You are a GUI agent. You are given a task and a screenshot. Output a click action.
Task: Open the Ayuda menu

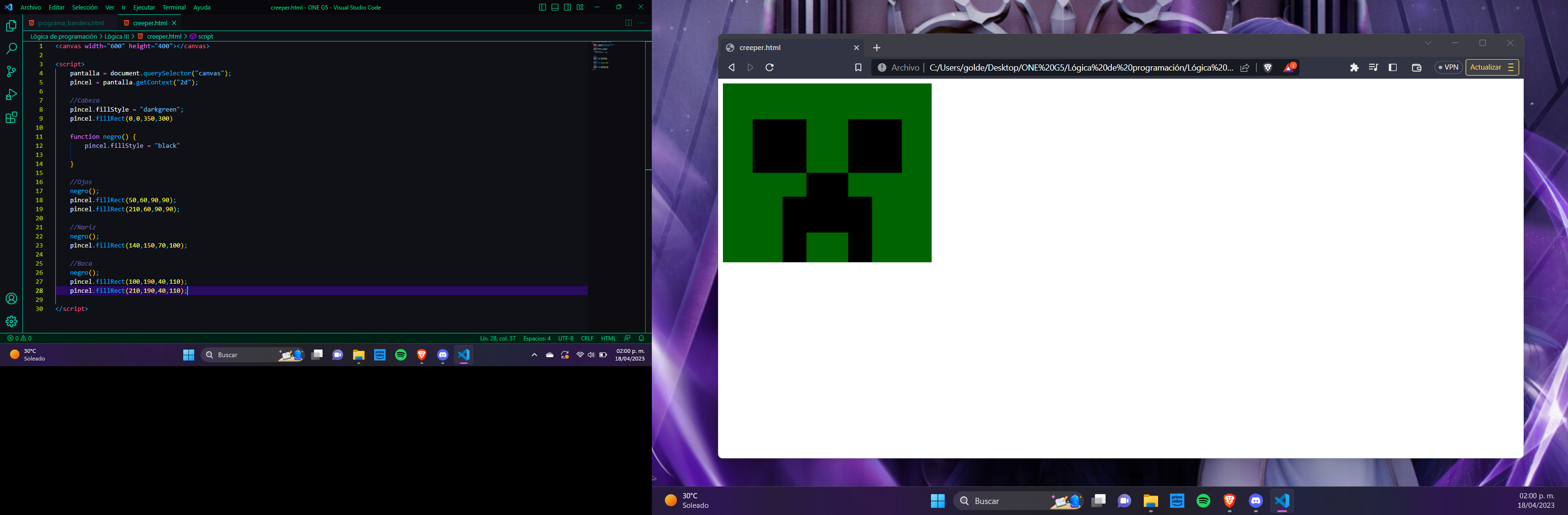tap(201, 7)
